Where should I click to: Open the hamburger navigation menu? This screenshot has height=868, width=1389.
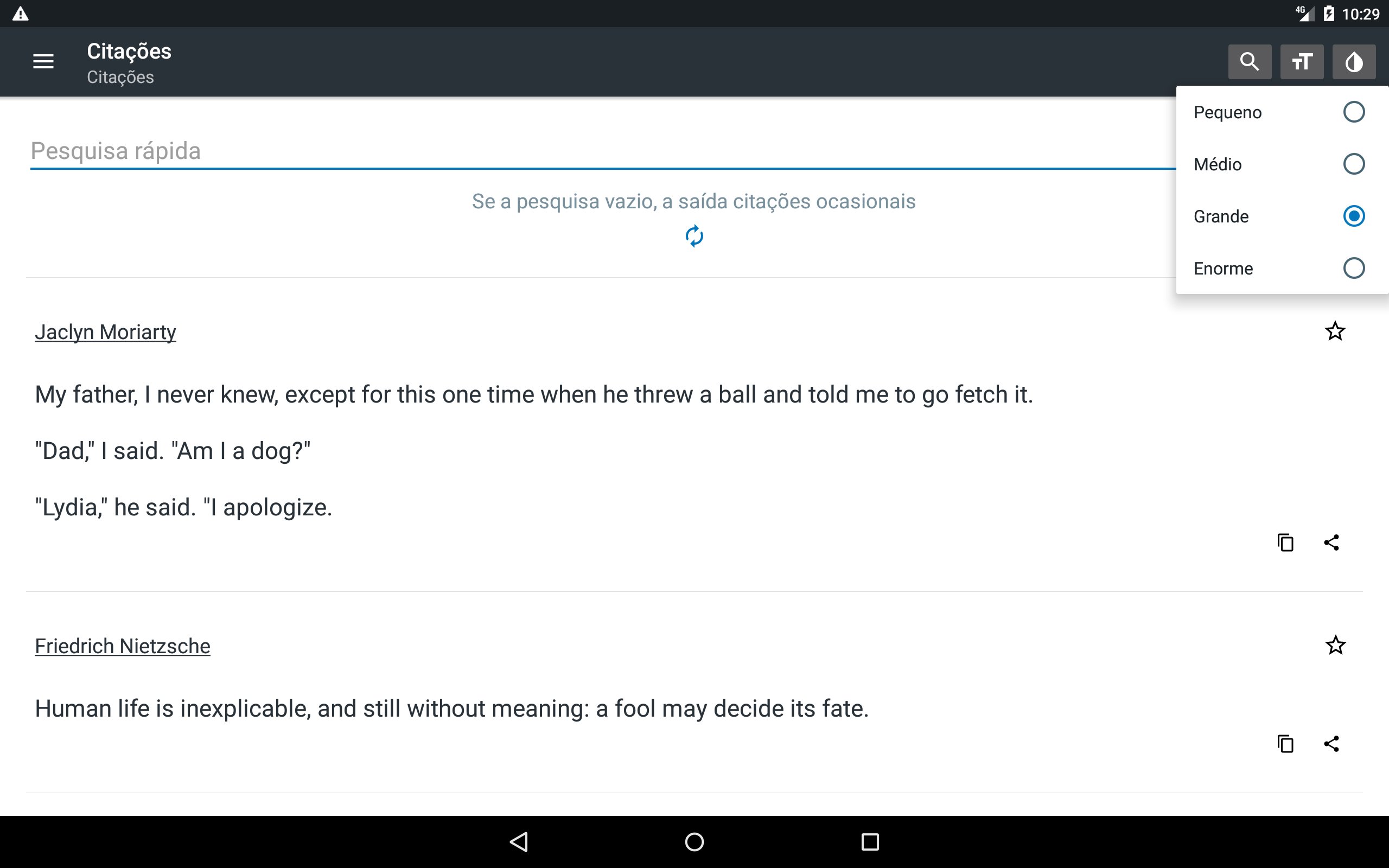coord(43,61)
